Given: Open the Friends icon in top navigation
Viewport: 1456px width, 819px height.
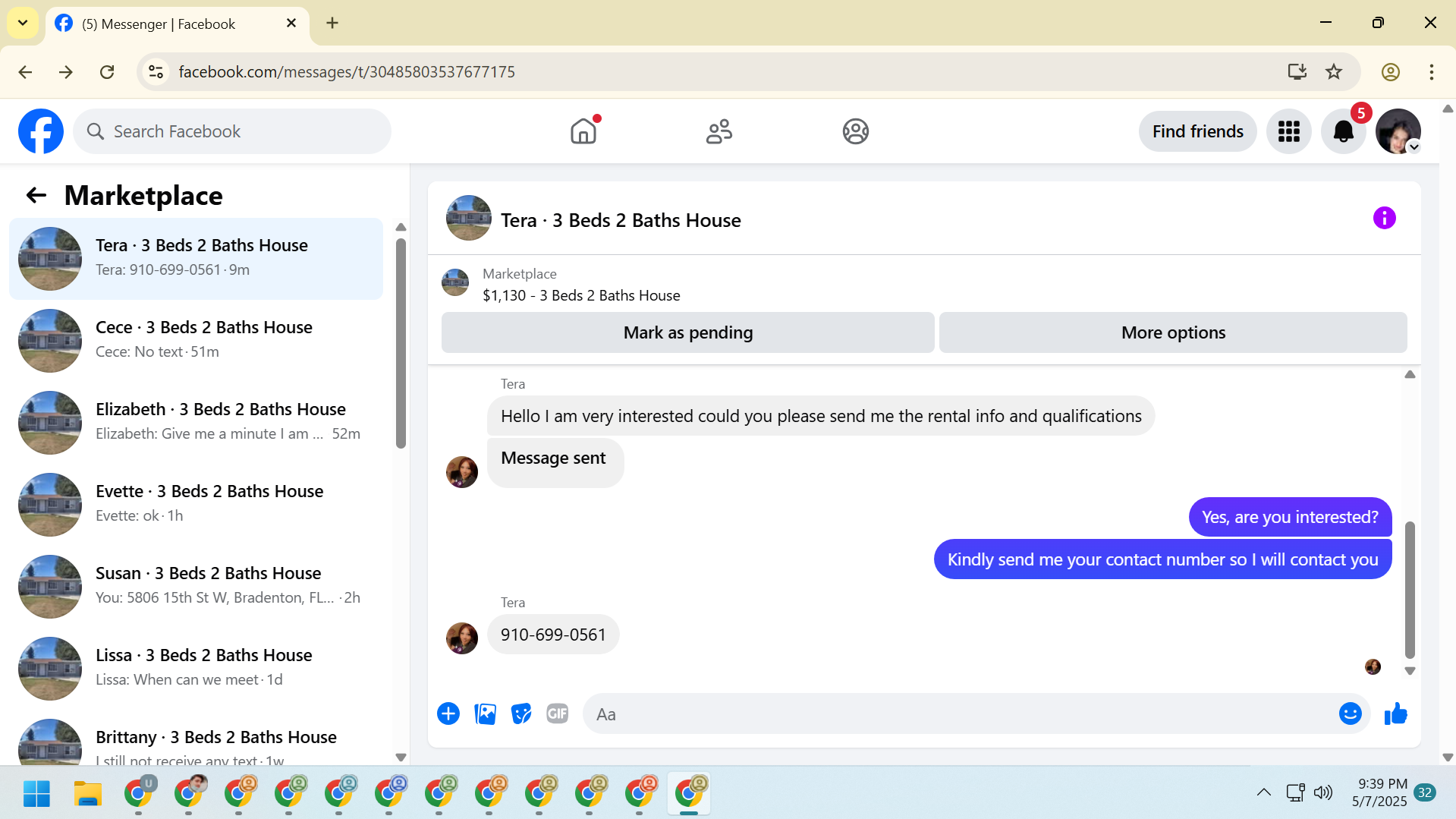Looking at the screenshot, I should click(x=719, y=131).
